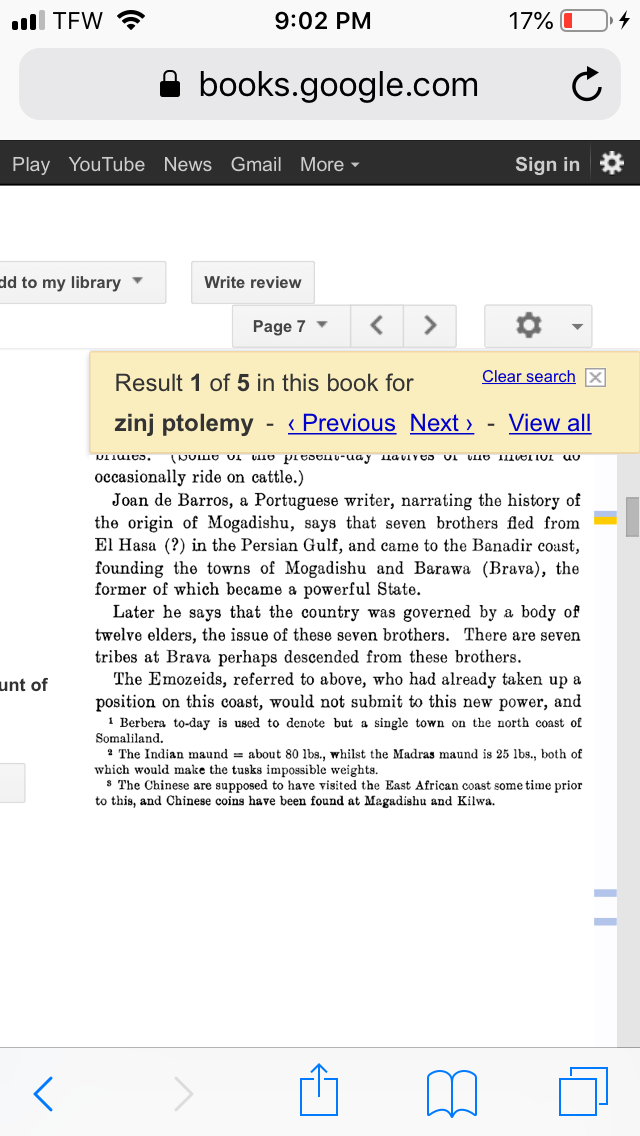
Task: Open Gmail from the Google bar
Action: [x=256, y=165]
